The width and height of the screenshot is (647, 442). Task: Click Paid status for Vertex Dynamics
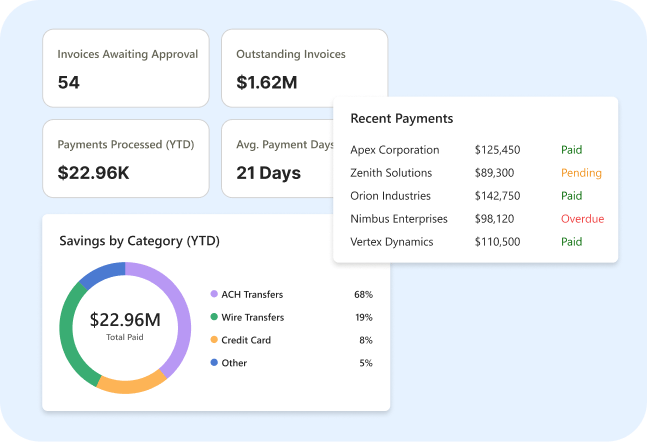(571, 242)
